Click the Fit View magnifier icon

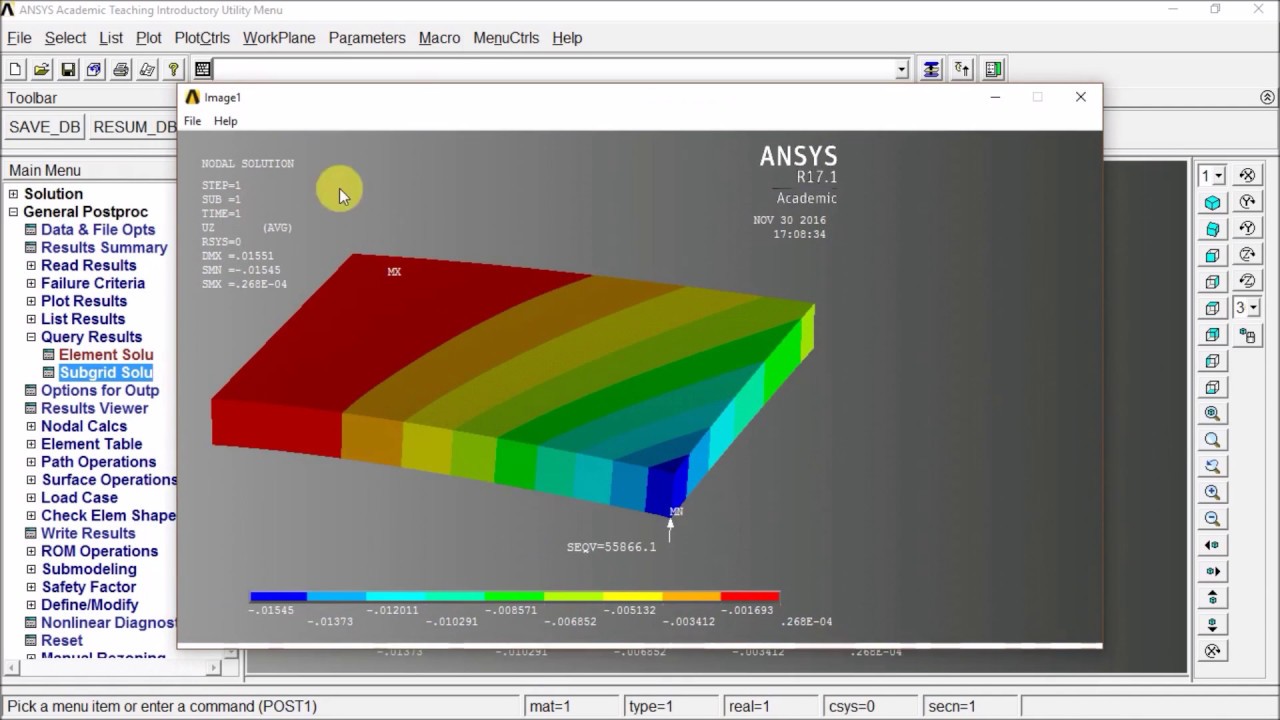coord(1213,413)
